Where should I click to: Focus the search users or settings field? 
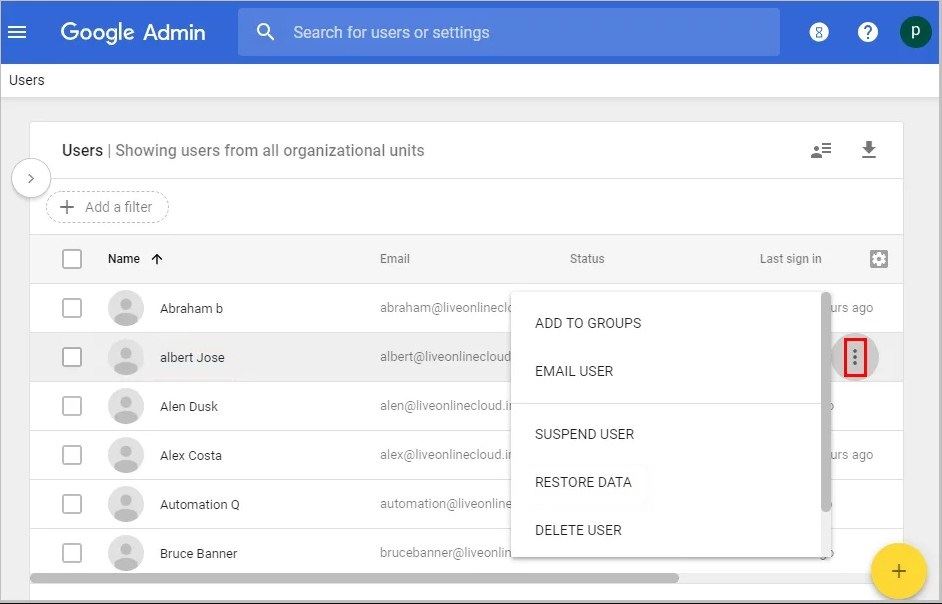(509, 32)
